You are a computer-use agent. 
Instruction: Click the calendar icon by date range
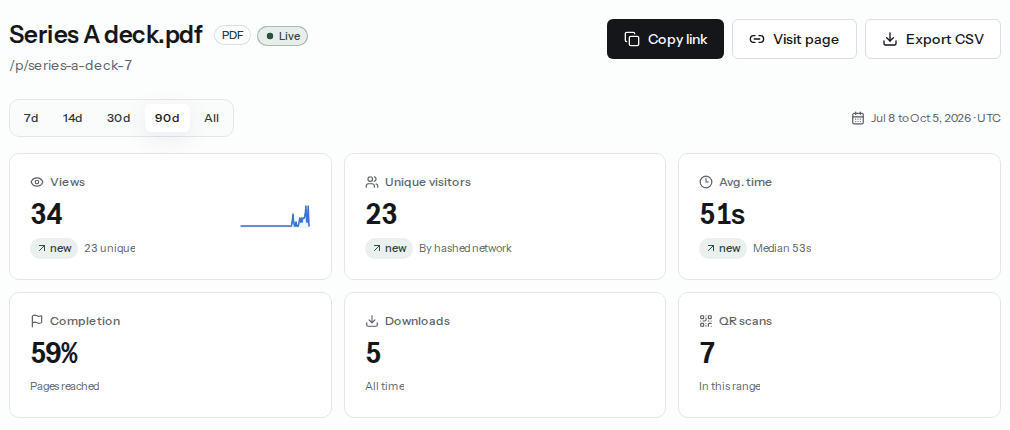[857, 118]
